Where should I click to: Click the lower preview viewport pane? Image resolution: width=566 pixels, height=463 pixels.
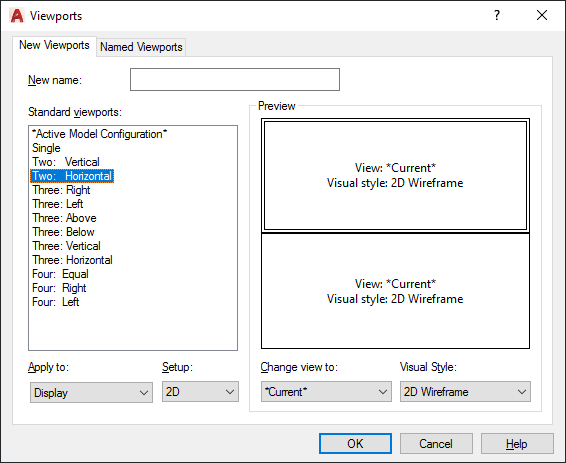tap(395, 291)
